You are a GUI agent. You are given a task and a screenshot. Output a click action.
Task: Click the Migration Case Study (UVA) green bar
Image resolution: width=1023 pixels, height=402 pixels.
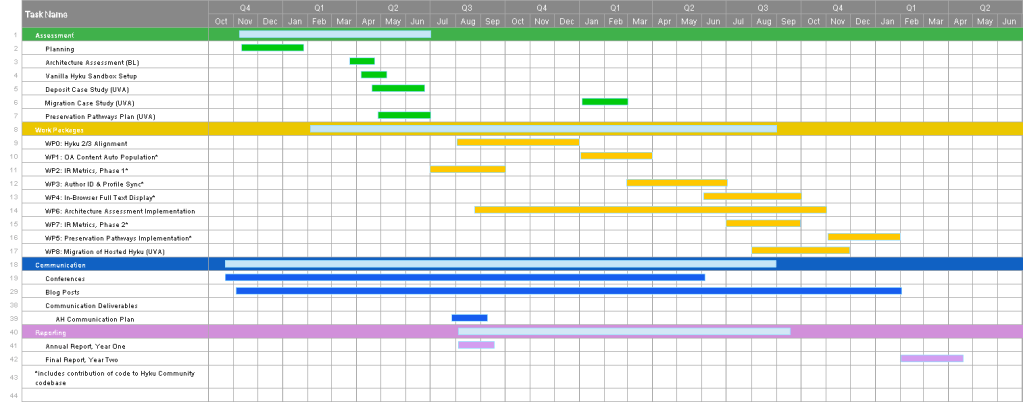click(x=604, y=102)
